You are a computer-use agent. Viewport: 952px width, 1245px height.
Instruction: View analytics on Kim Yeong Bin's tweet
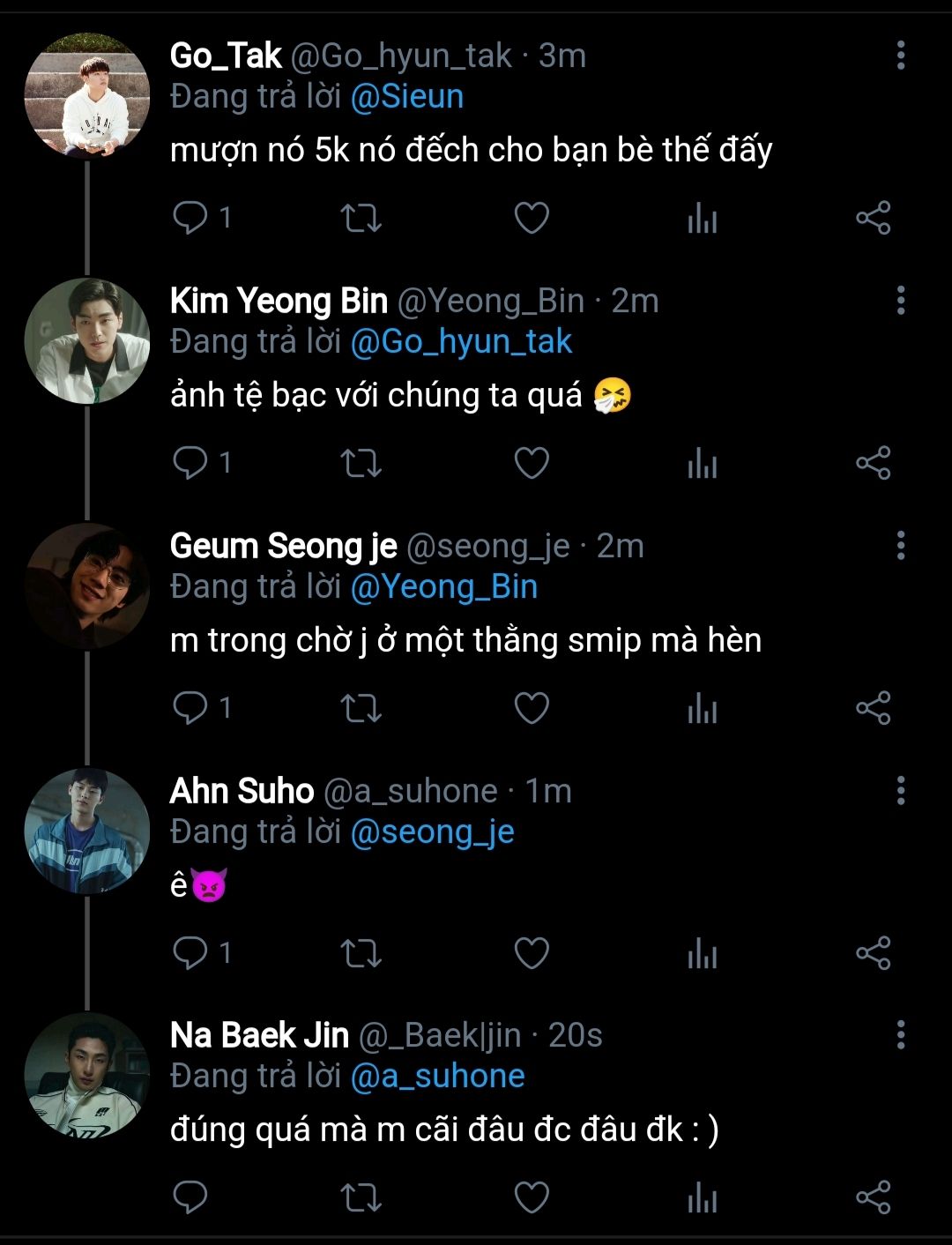pos(703,463)
